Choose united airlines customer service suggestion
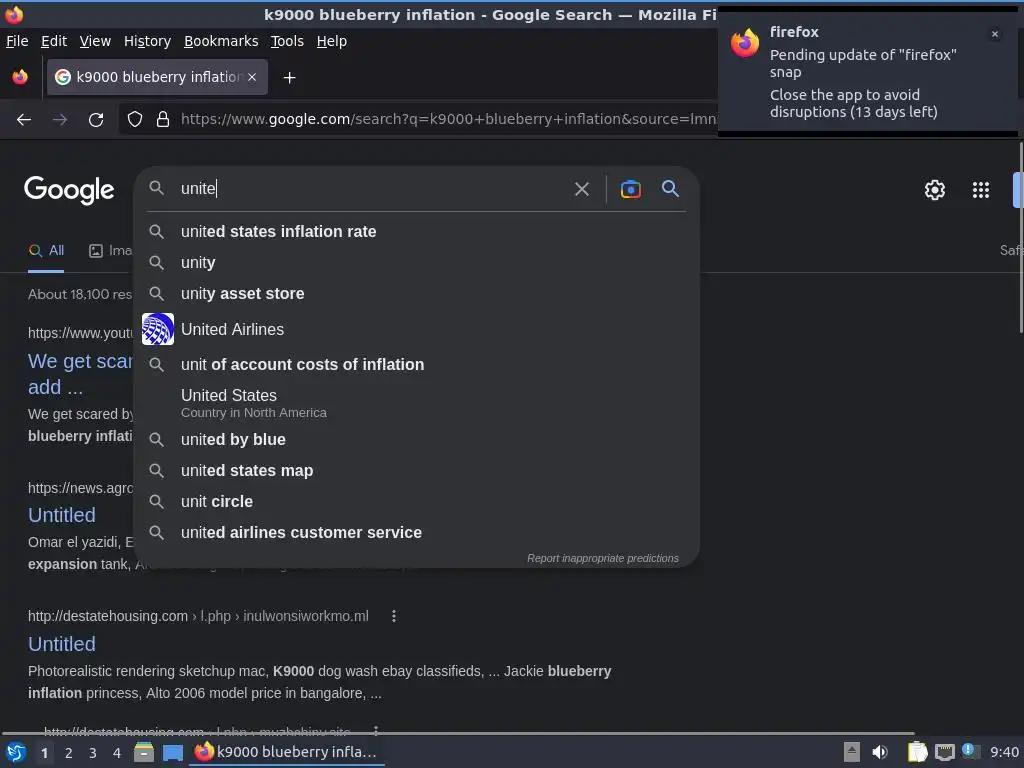 (417, 532)
